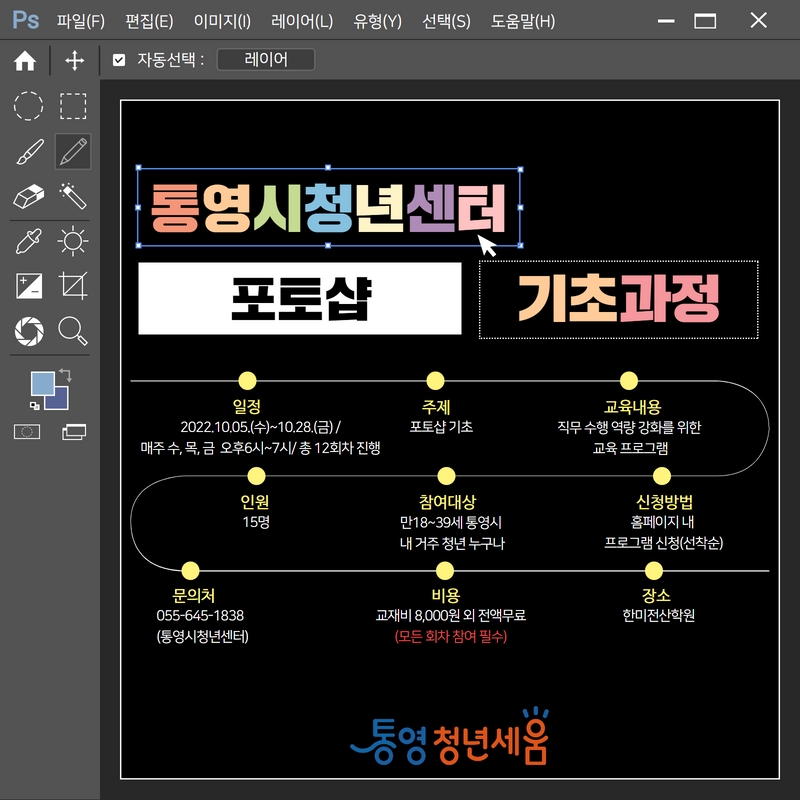
Task: Click the 교재비 8,000원 외 전액무료 text
Action: pyautogui.click(x=451, y=615)
